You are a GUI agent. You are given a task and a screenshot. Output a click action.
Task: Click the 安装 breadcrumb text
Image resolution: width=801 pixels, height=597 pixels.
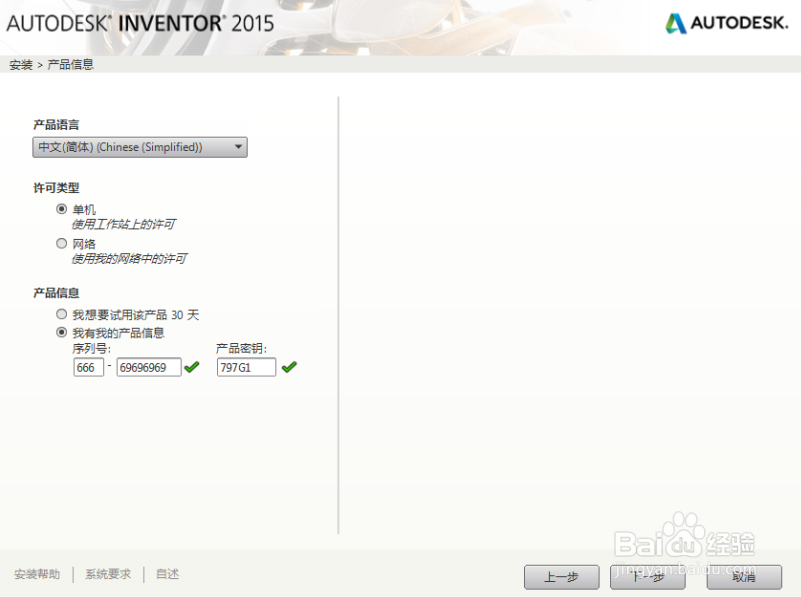pos(21,65)
